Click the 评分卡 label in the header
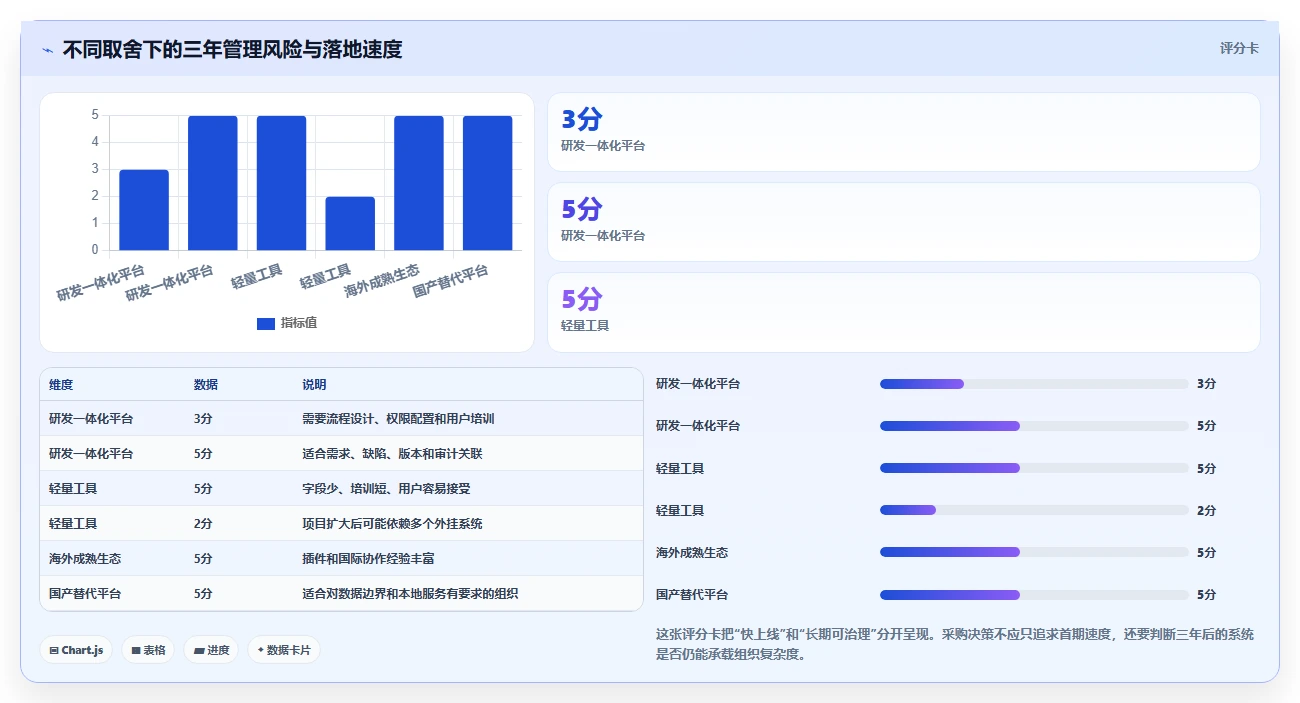 [x=1239, y=48]
